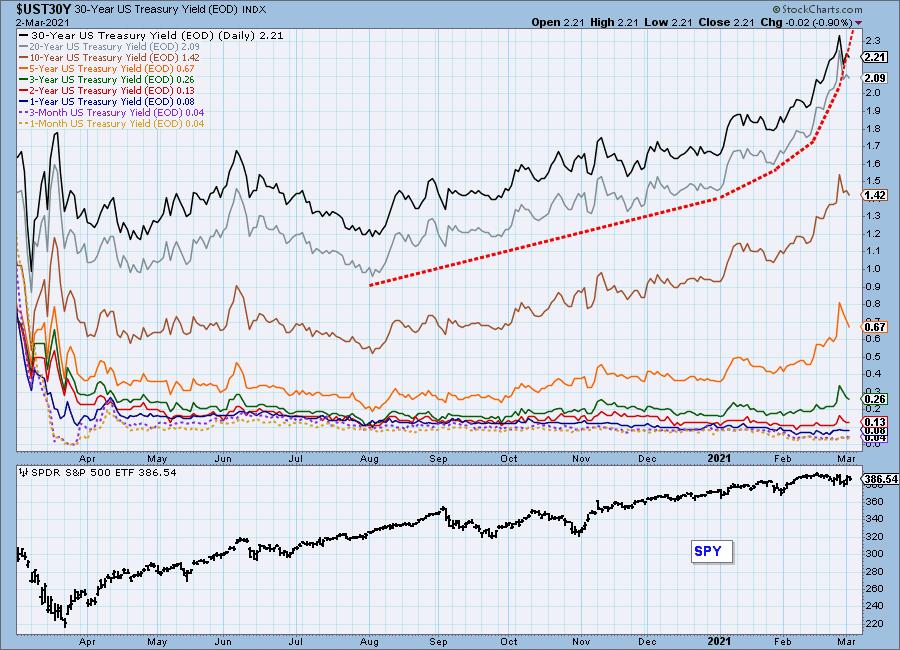Click the Chg -0.02 (-0.90%) value

coord(806,22)
